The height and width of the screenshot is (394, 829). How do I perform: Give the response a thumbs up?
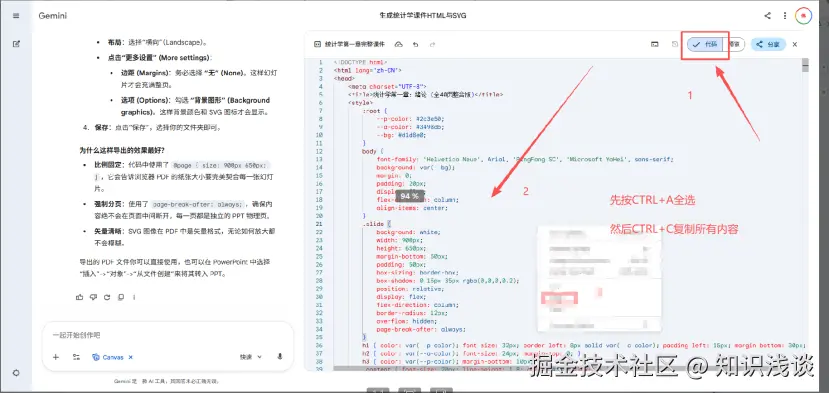tap(79, 297)
